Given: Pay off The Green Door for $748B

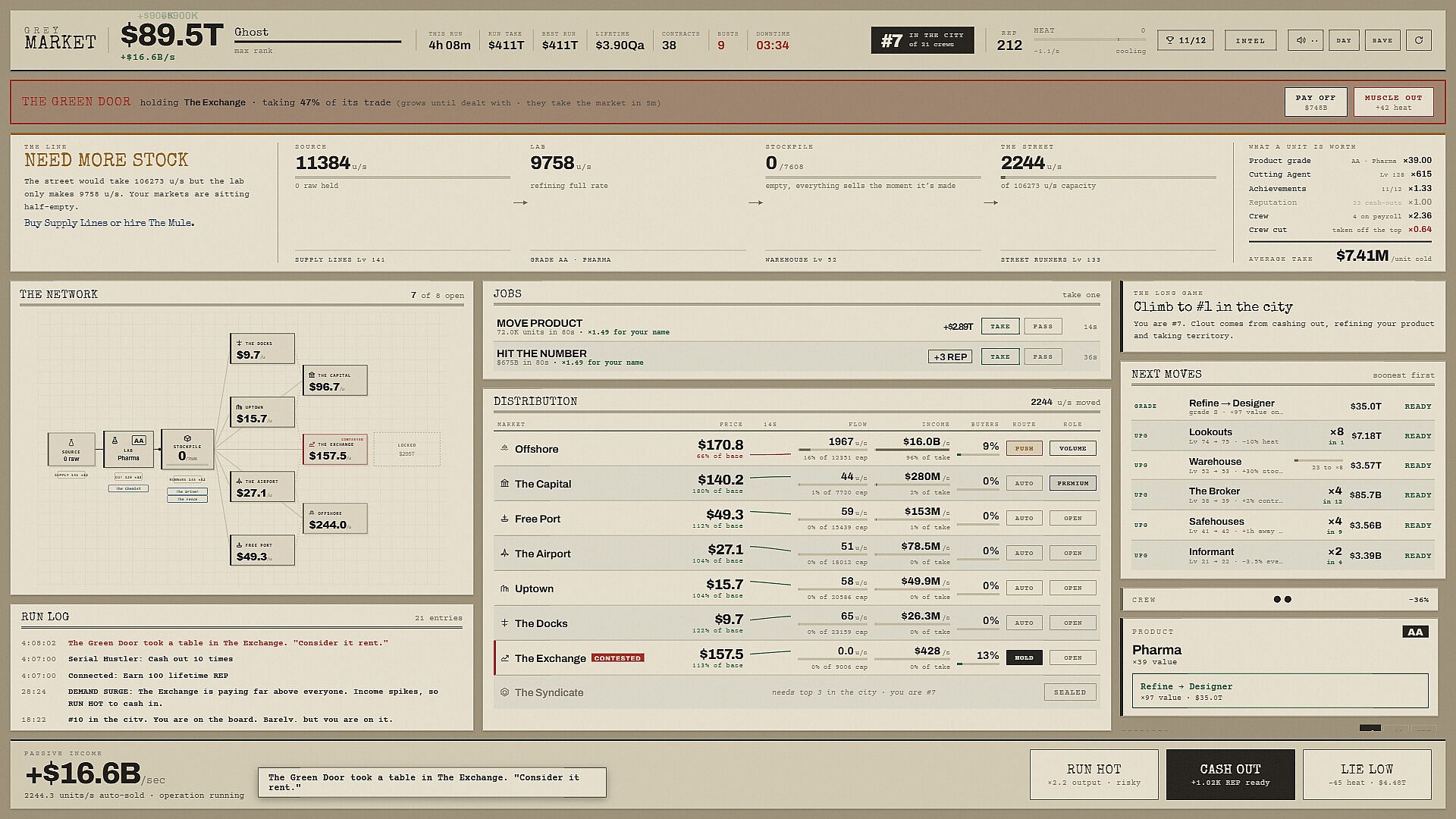Looking at the screenshot, I should (x=1316, y=102).
